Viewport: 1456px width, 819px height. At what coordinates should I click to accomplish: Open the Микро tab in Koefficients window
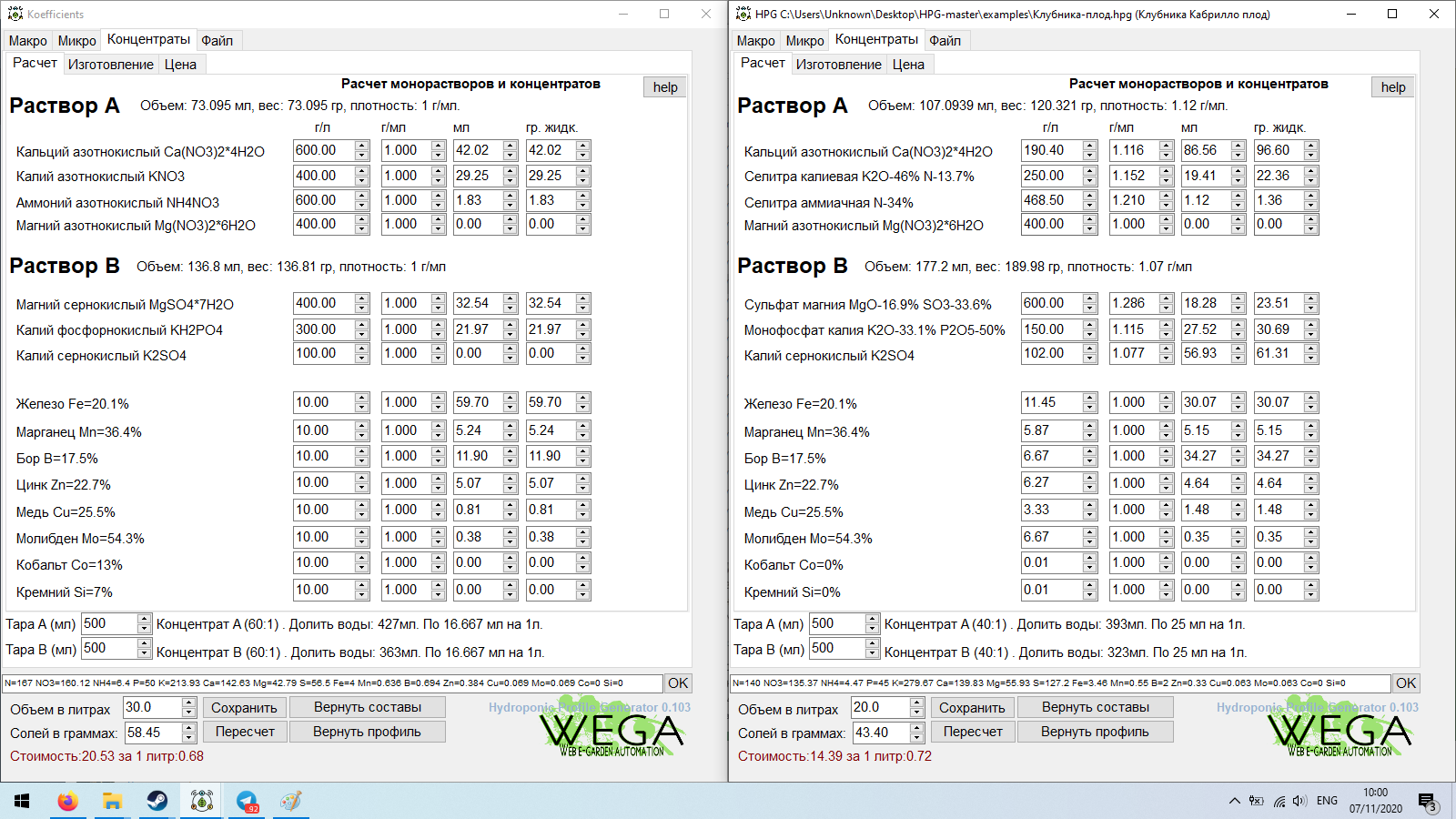click(x=77, y=40)
